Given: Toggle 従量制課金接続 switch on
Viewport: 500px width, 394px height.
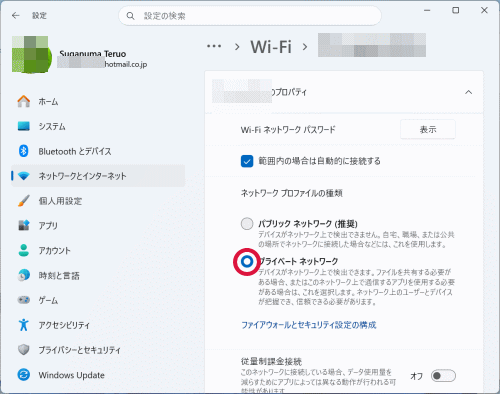Looking at the screenshot, I should [x=443, y=376].
